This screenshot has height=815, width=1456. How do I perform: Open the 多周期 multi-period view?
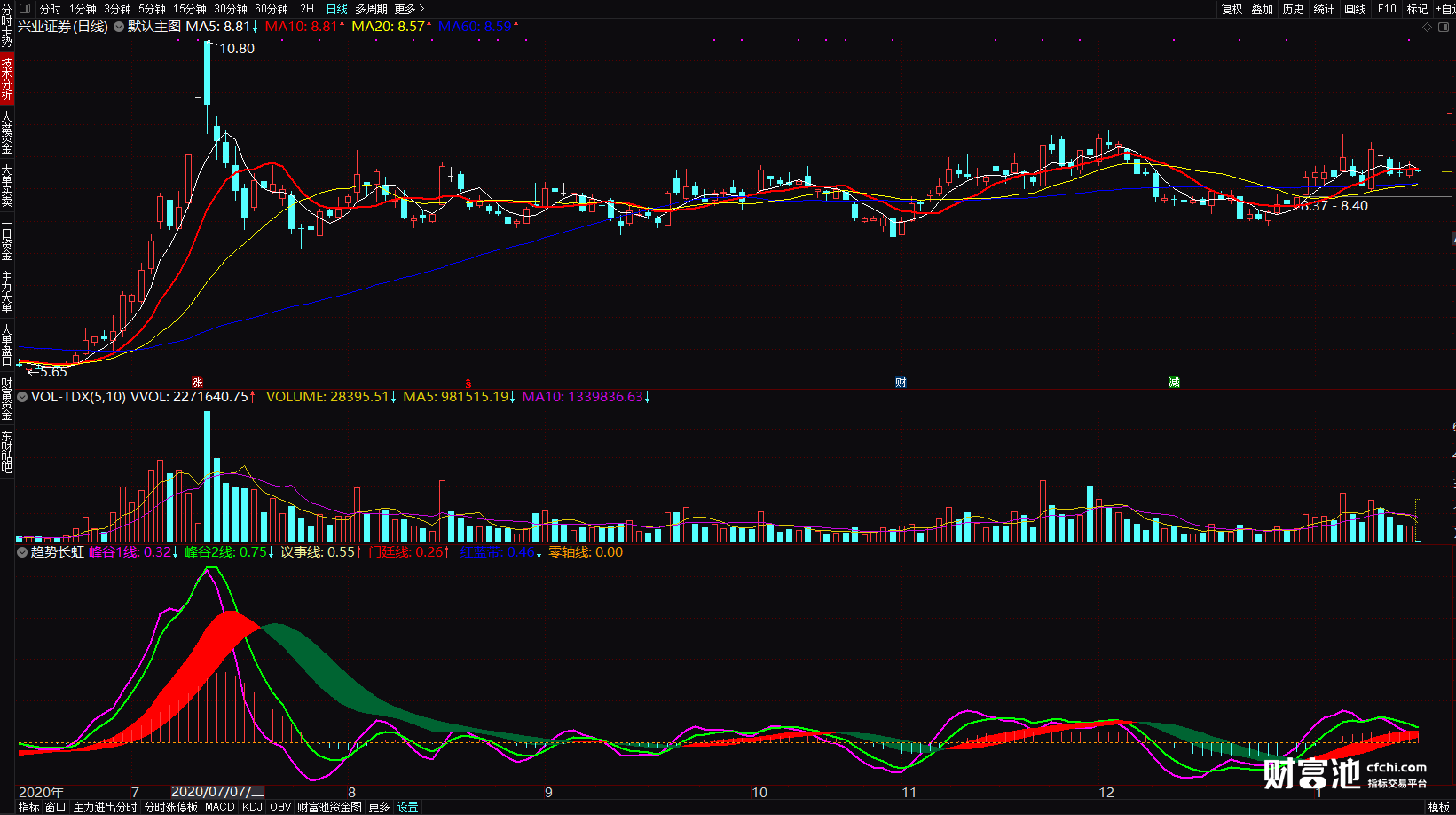[x=371, y=9]
